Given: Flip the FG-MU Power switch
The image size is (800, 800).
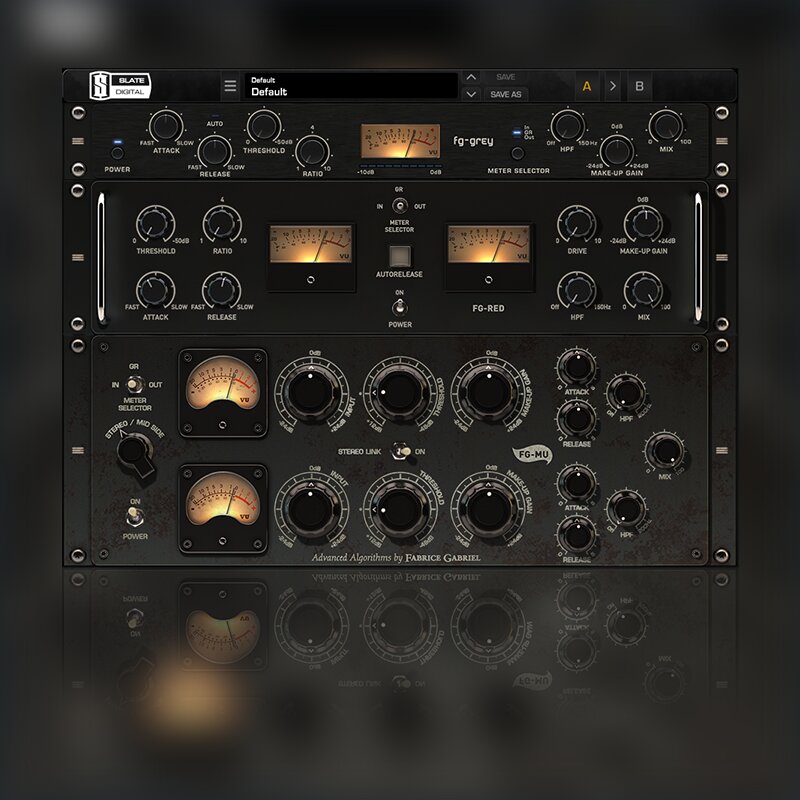Looking at the screenshot, I should pyautogui.click(x=134, y=517).
